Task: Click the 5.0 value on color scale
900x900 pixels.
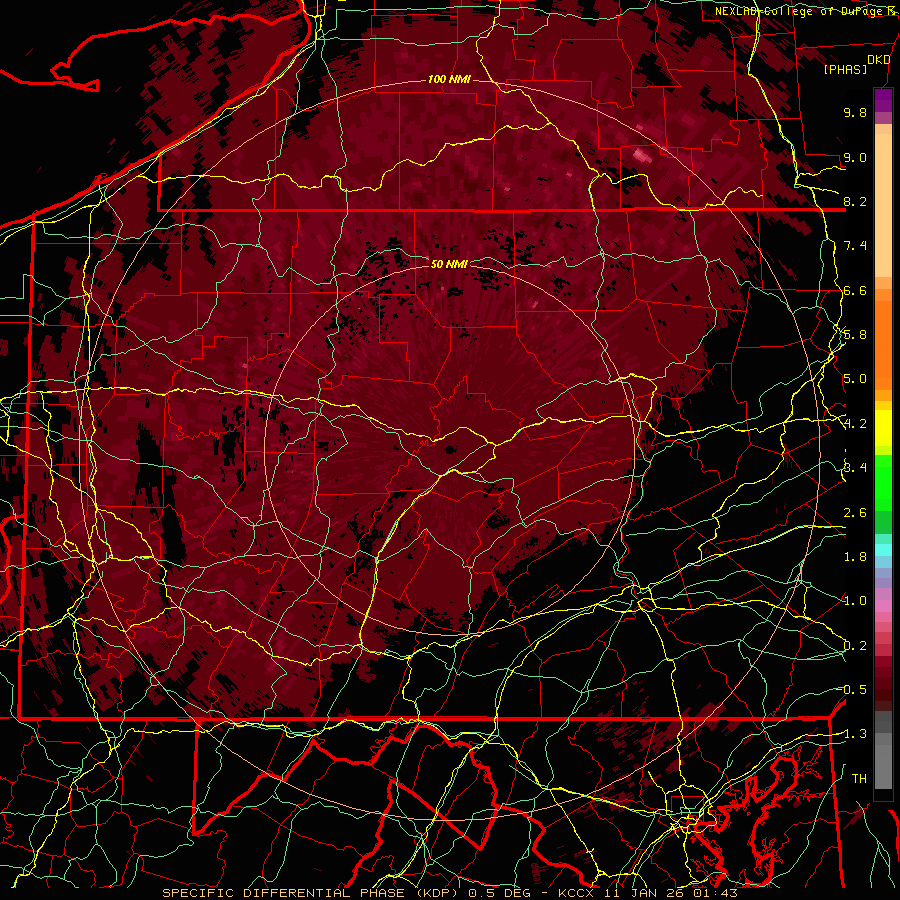Action: pyautogui.click(x=855, y=379)
